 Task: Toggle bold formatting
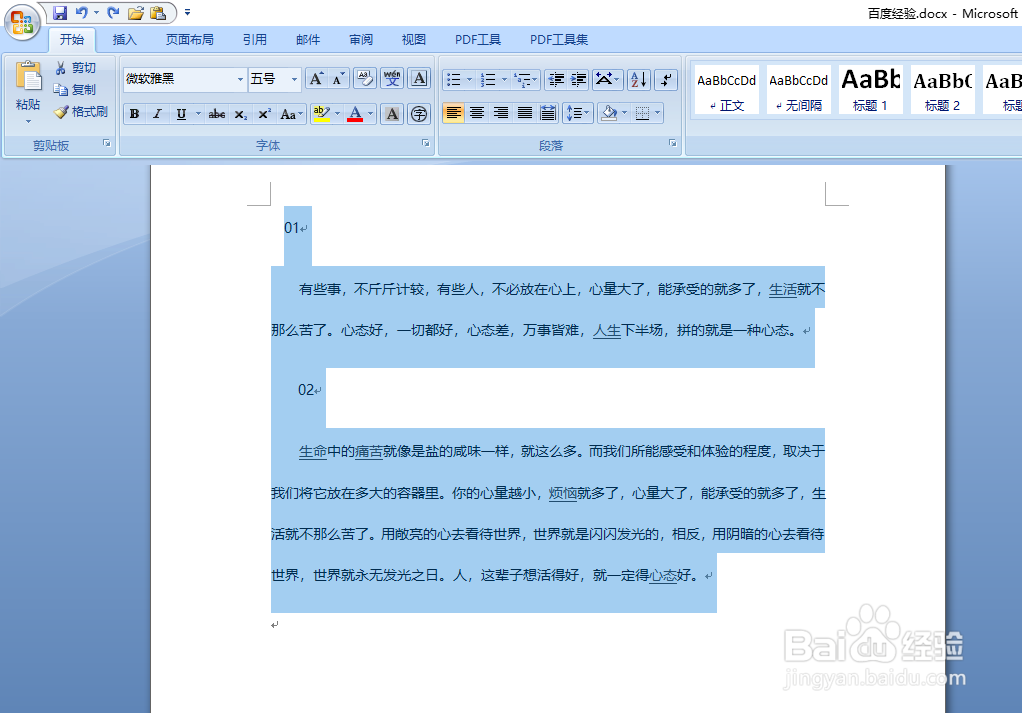pyautogui.click(x=133, y=113)
